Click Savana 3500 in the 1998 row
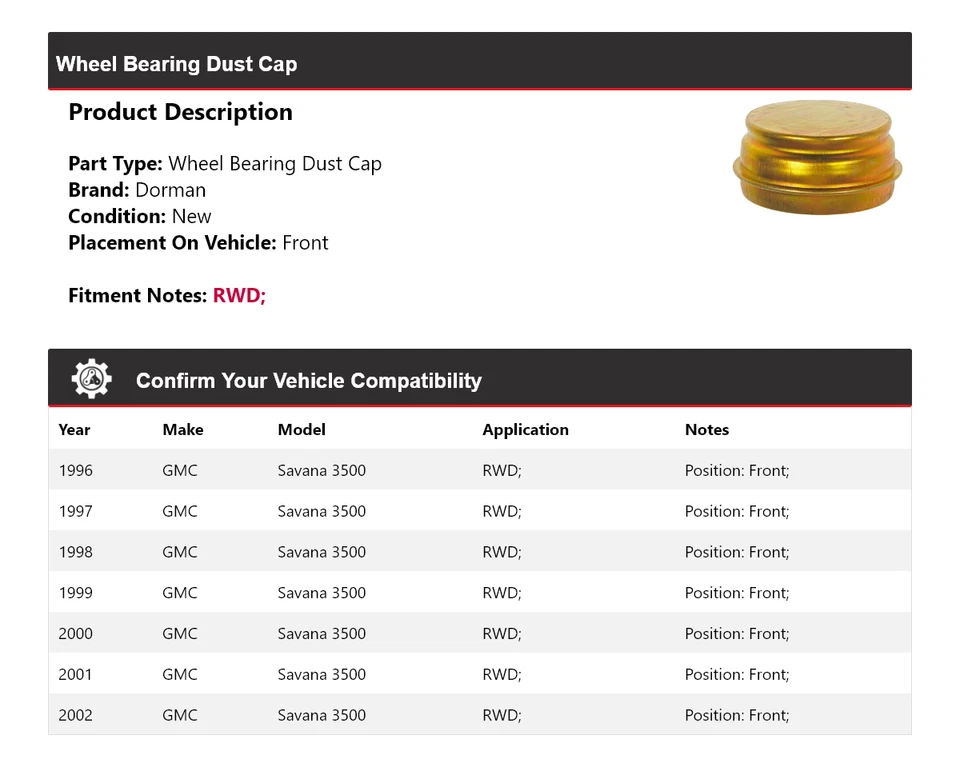The image size is (960, 767). 322,552
